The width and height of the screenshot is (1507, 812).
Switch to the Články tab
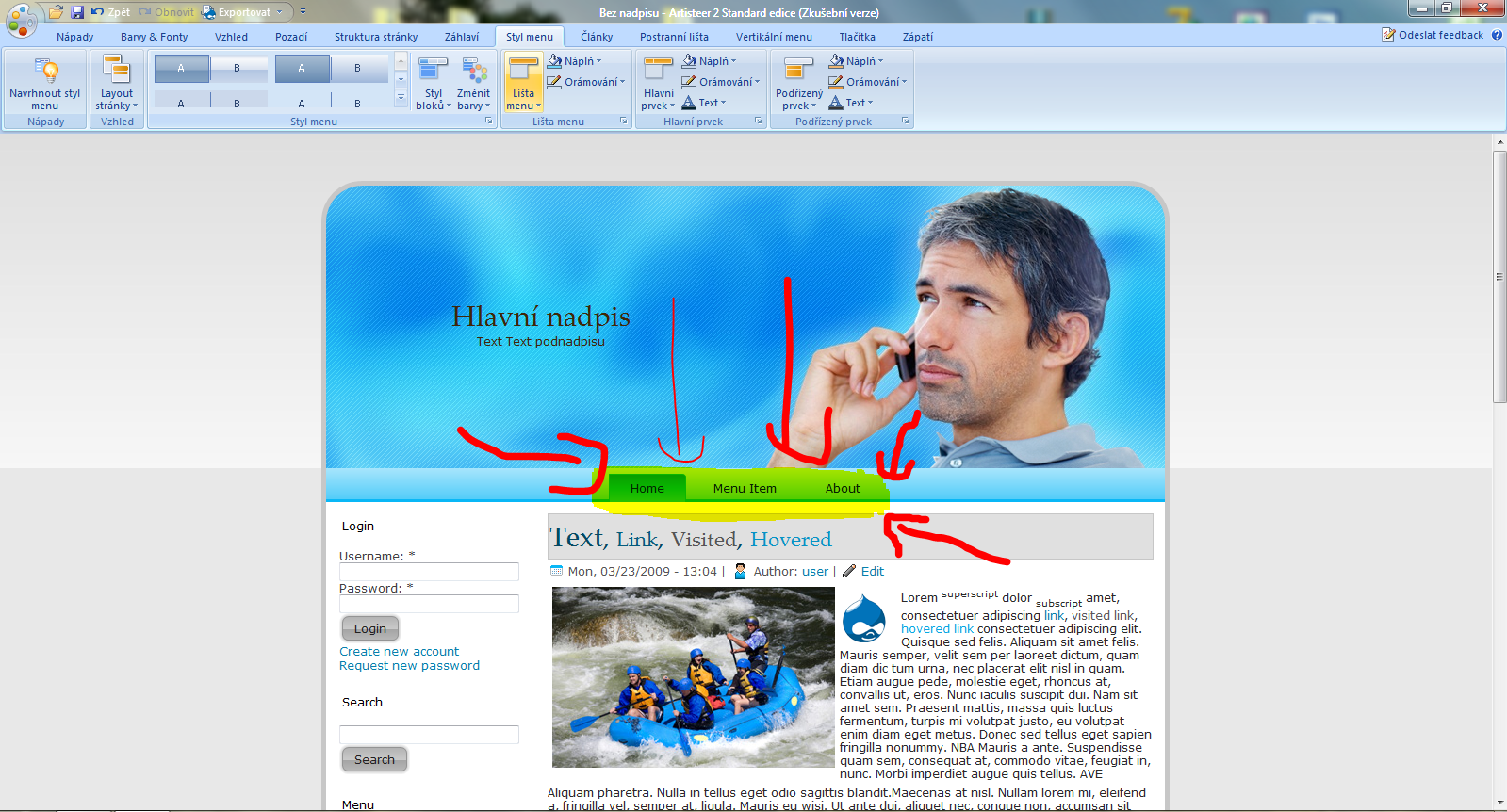tap(597, 37)
